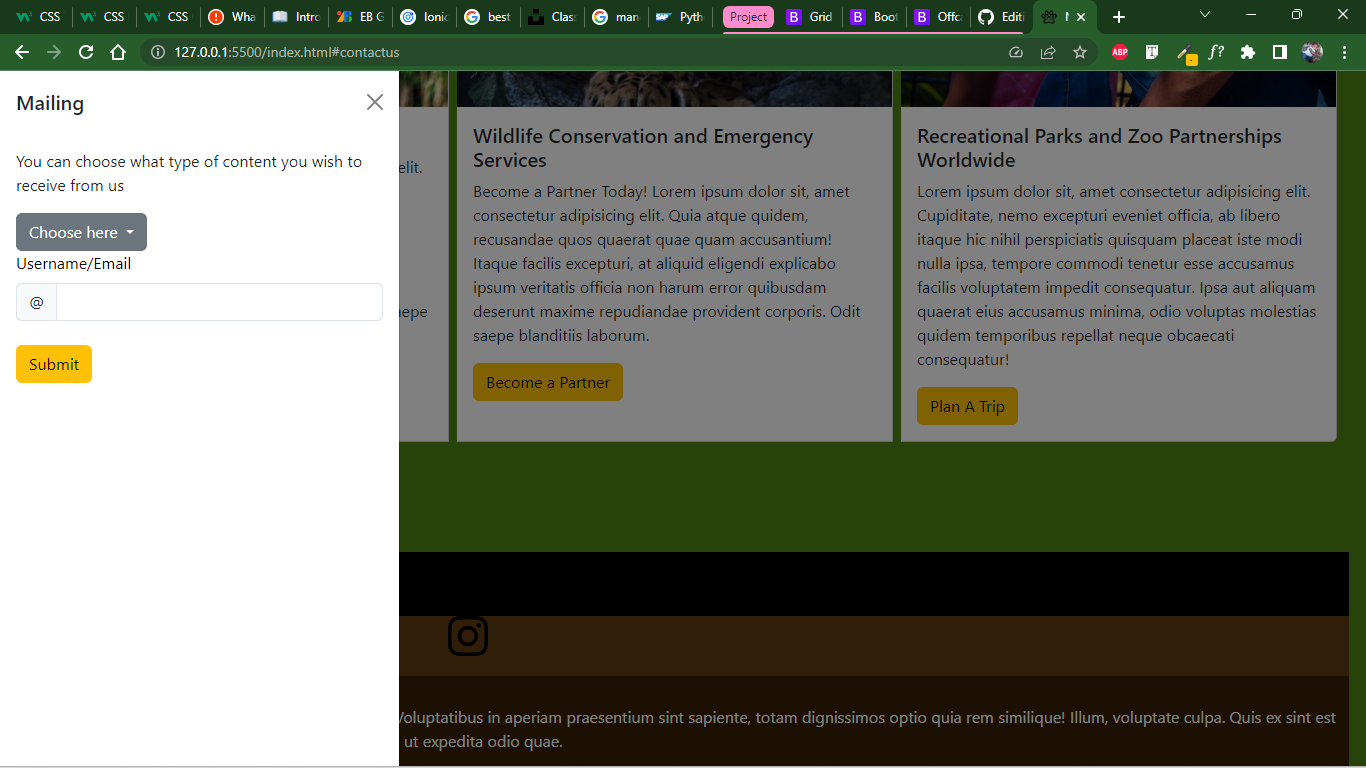
Task: Bookmark the page using the star icon
Action: [1080, 52]
